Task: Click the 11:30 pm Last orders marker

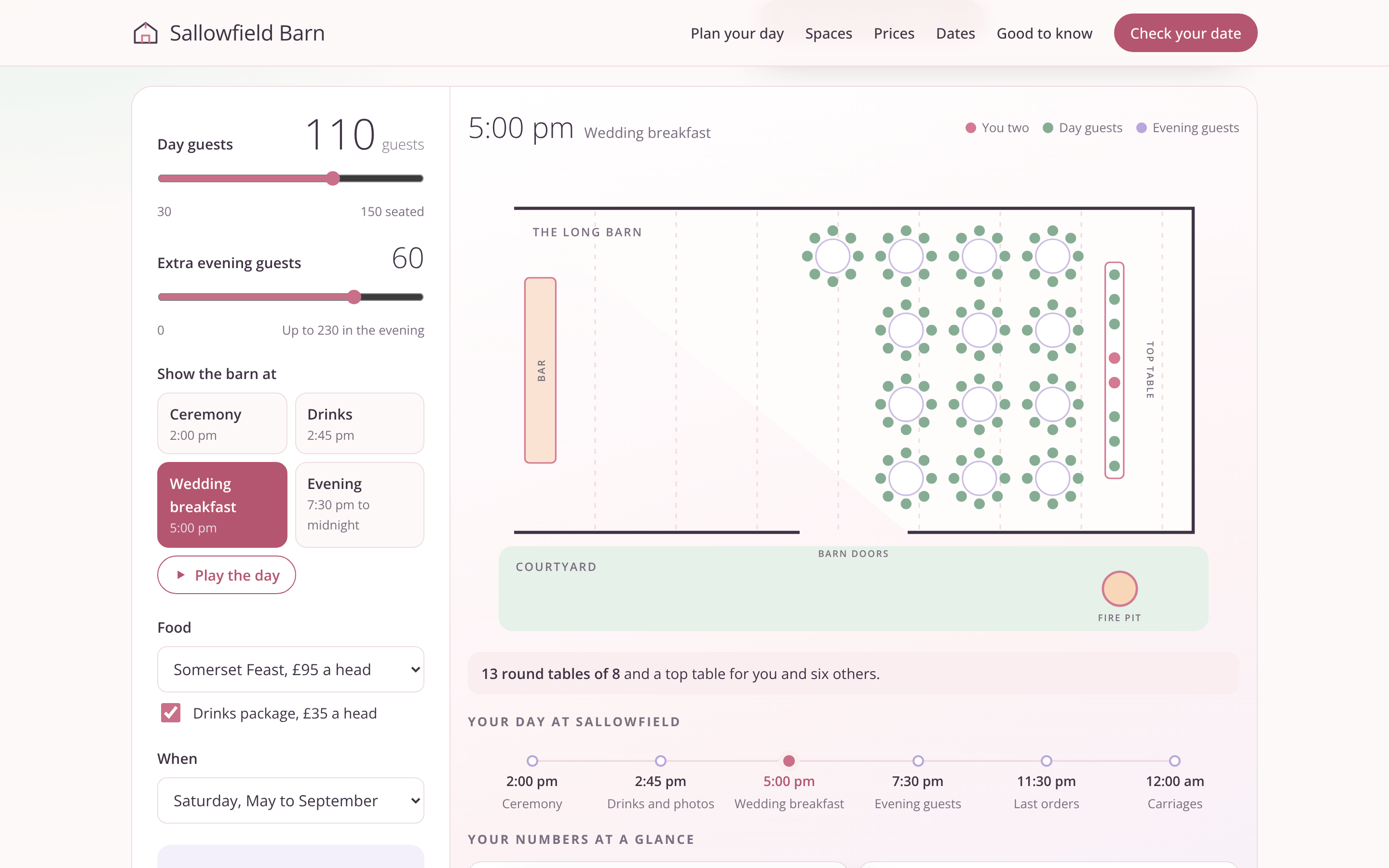Action: [1047, 760]
